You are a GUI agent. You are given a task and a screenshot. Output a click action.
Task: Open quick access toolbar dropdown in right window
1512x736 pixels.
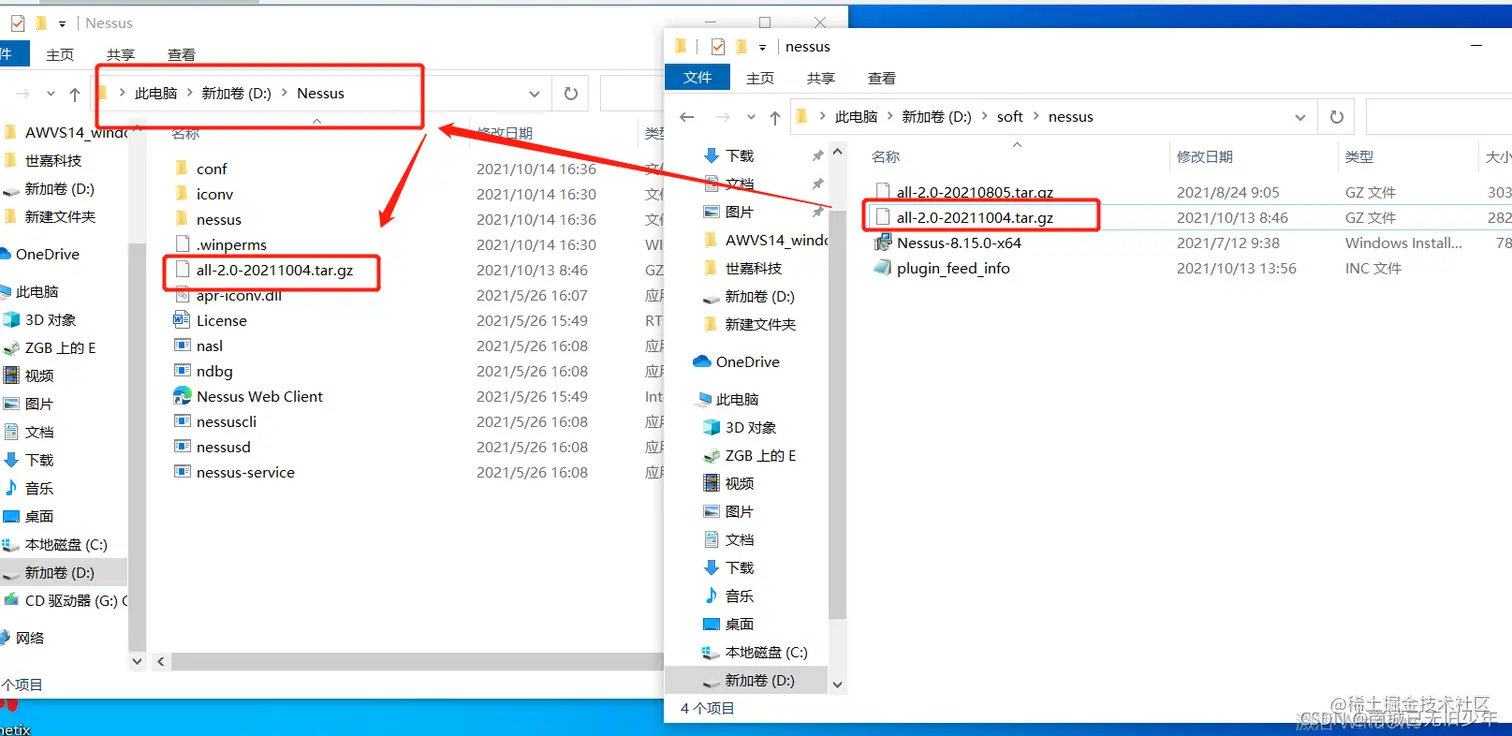pos(763,47)
